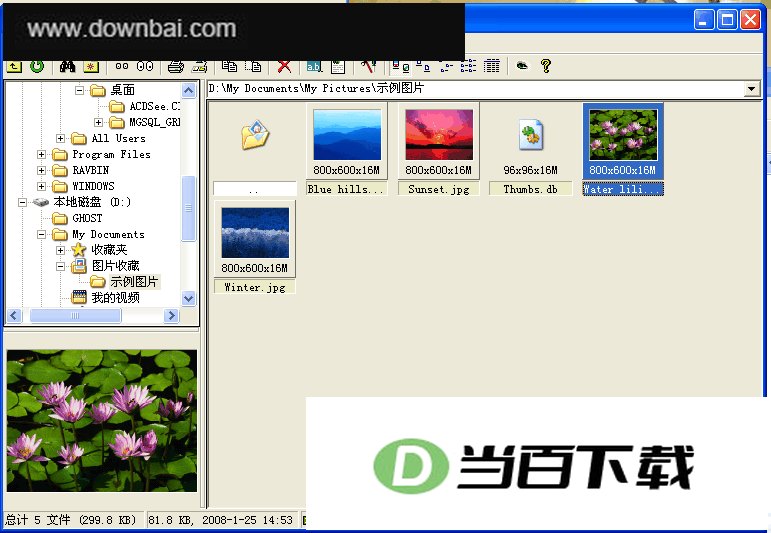Viewport: 771px width, 533px height.
Task: Toggle preview with the eye icon
Action: pos(522,65)
